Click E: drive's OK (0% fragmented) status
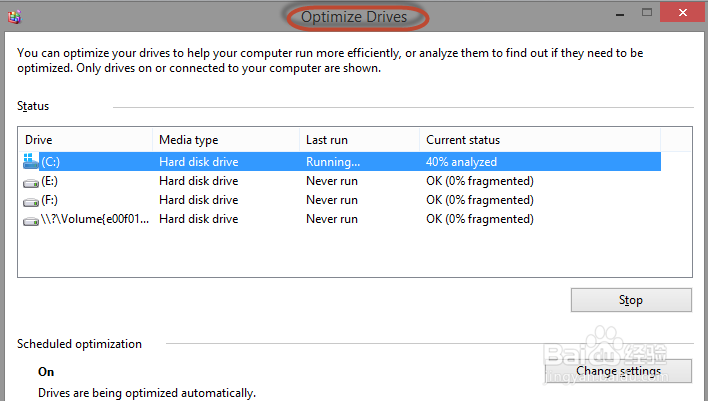 tap(479, 181)
